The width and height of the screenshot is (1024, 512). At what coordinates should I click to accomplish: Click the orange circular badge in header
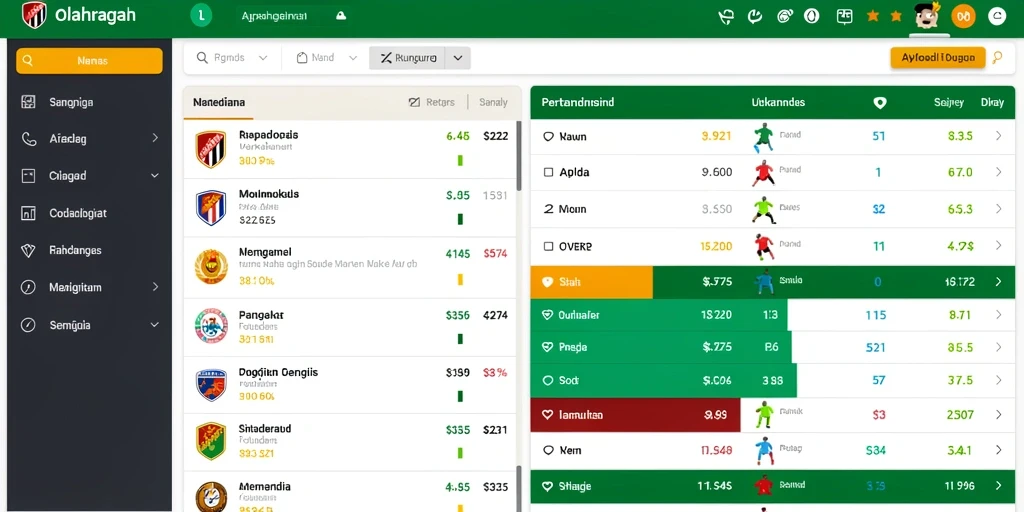963,16
